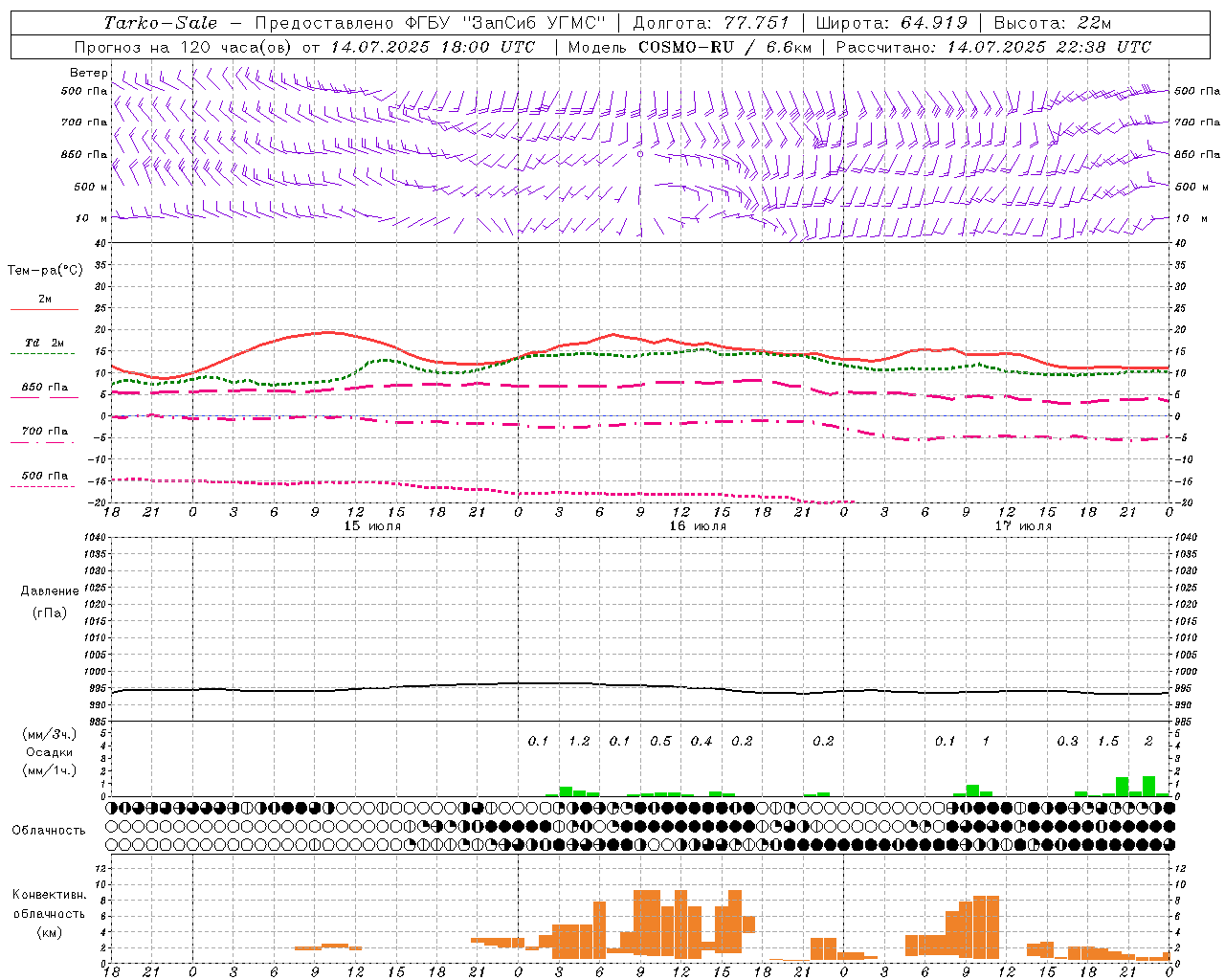Click the "500 м" wind level label on left
This screenshot has height=980, width=1225.
pyautogui.click(x=91, y=187)
